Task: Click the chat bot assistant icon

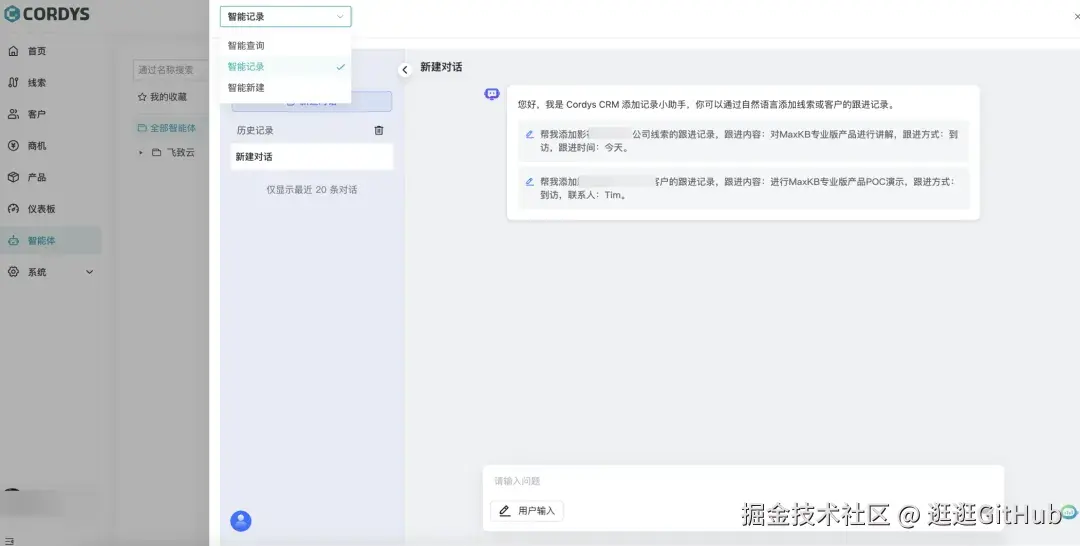Action: (x=492, y=94)
